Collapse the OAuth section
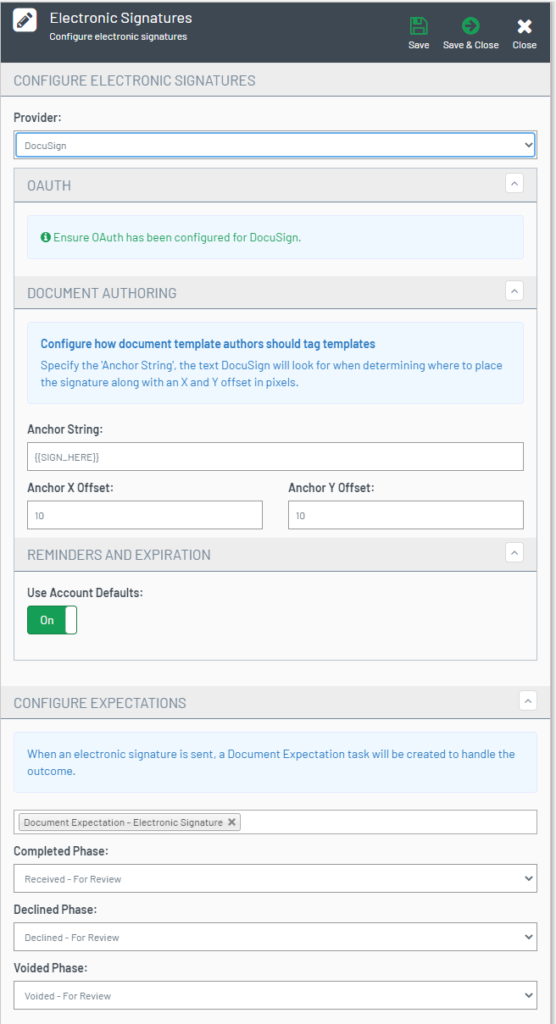 pyautogui.click(x=514, y=184)
